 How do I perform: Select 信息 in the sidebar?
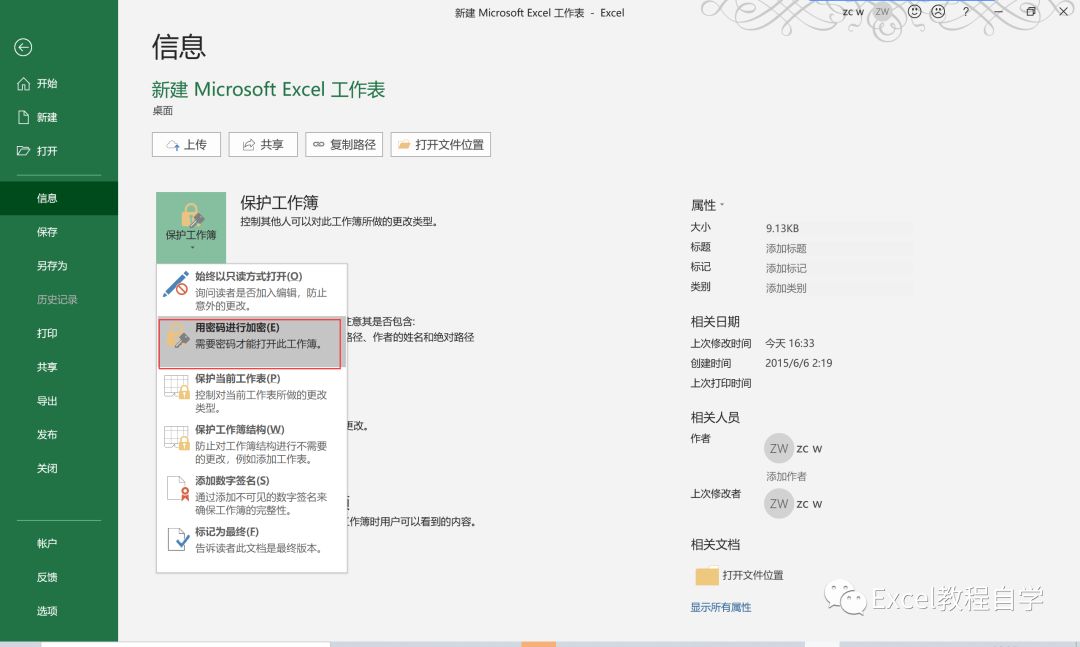tap(59, 198)
